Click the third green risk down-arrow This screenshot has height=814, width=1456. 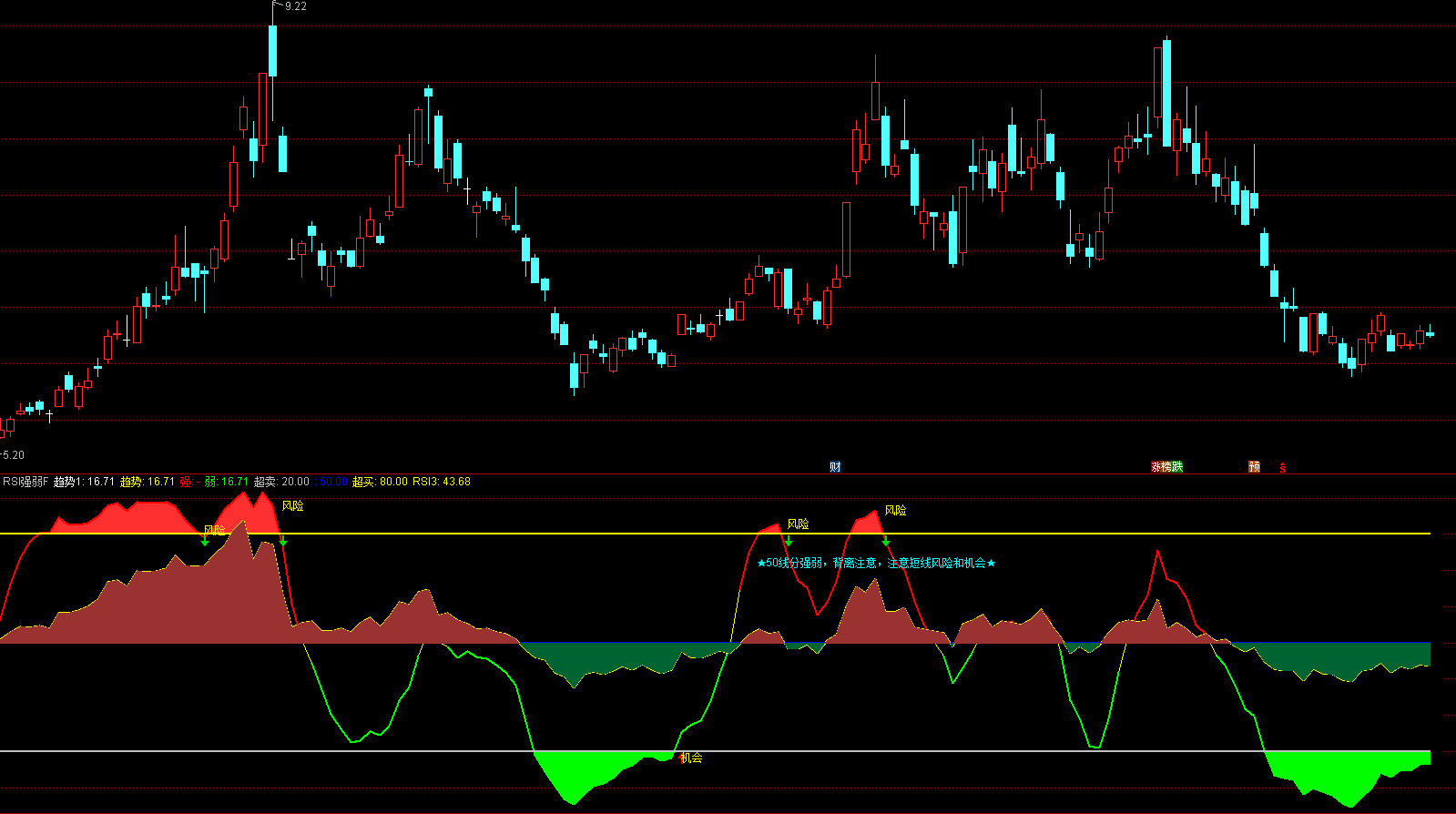[789, 542]
